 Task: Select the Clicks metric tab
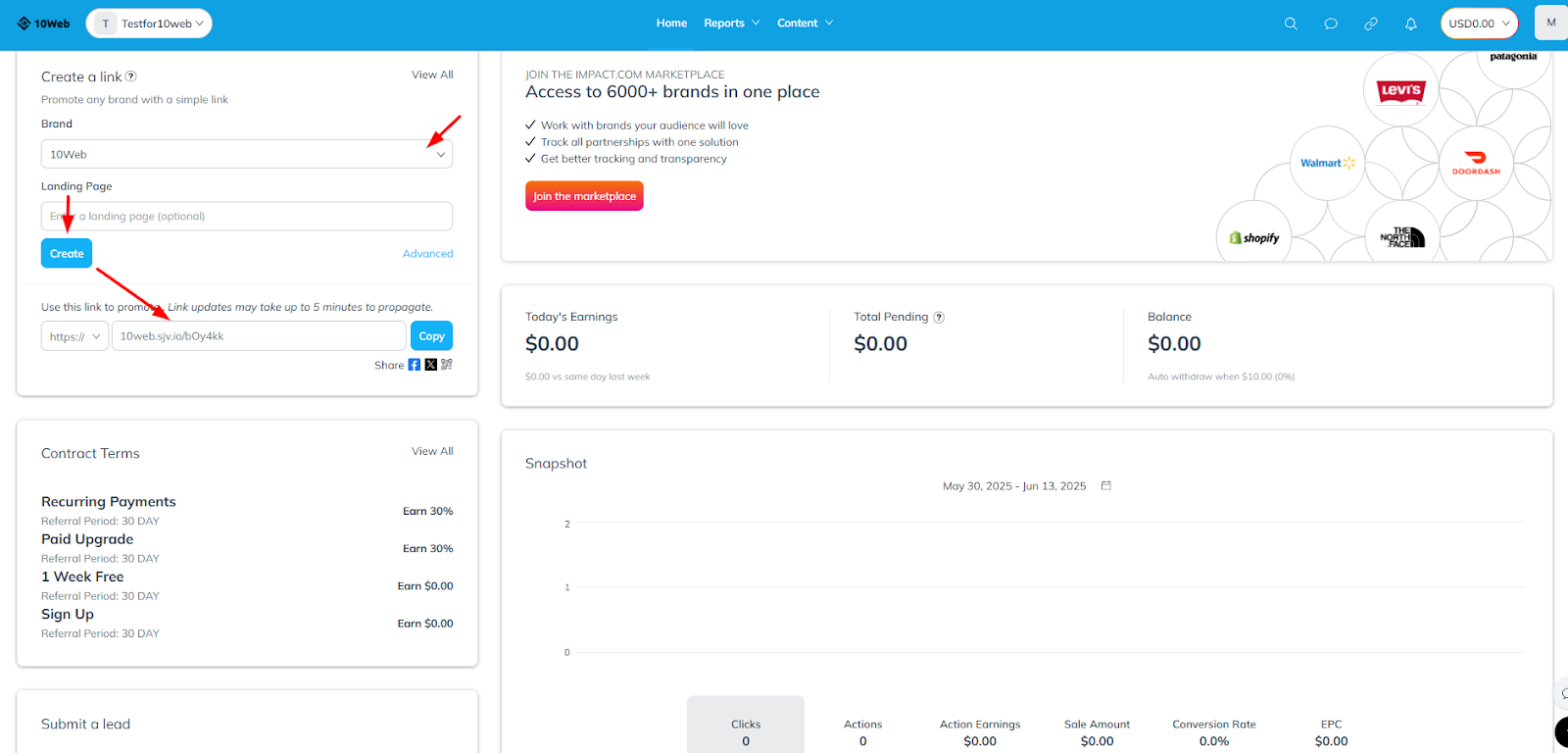click(746, 725)
